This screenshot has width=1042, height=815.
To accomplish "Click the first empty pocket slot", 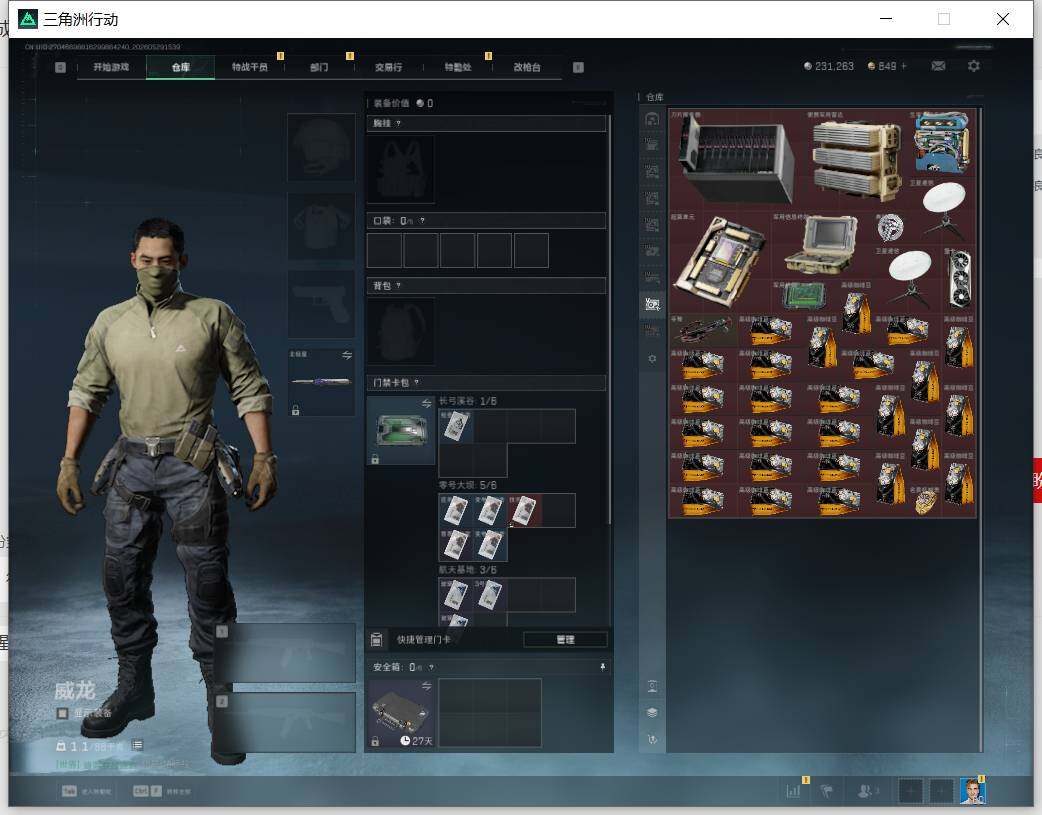I will tap(384, 251).
